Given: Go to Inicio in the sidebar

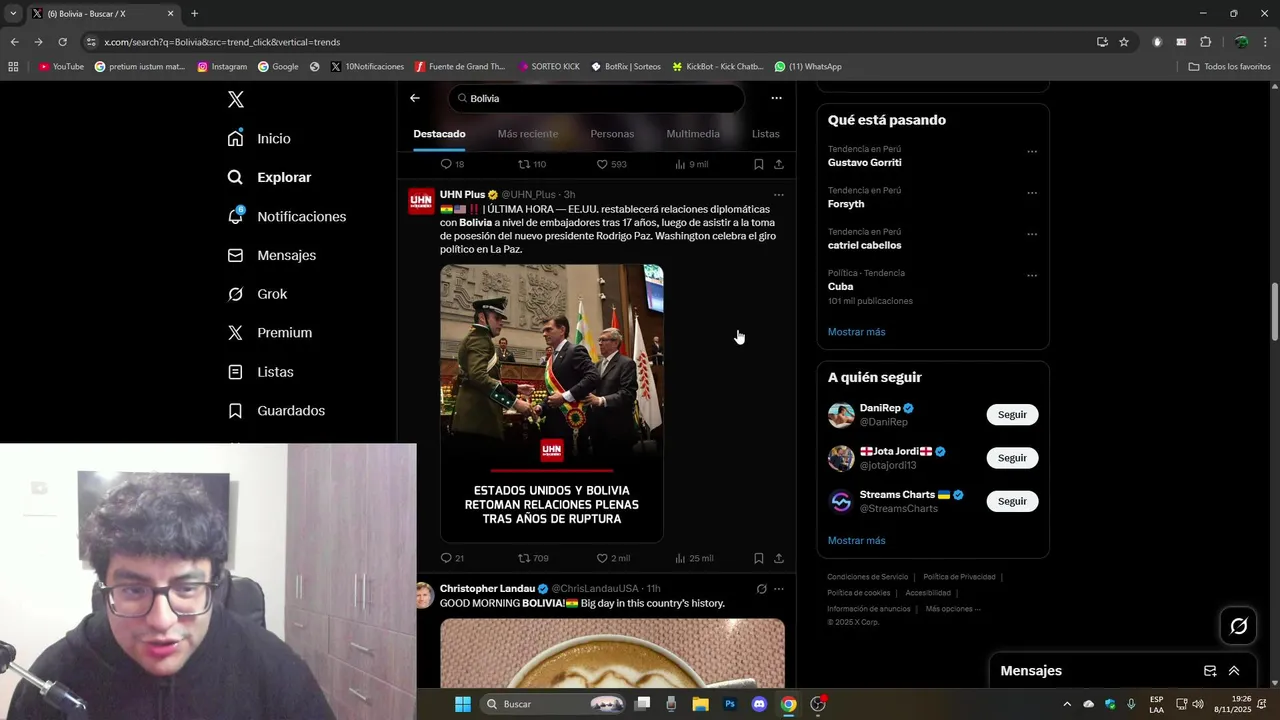Looking at the screenshot, I should [260, 138].
